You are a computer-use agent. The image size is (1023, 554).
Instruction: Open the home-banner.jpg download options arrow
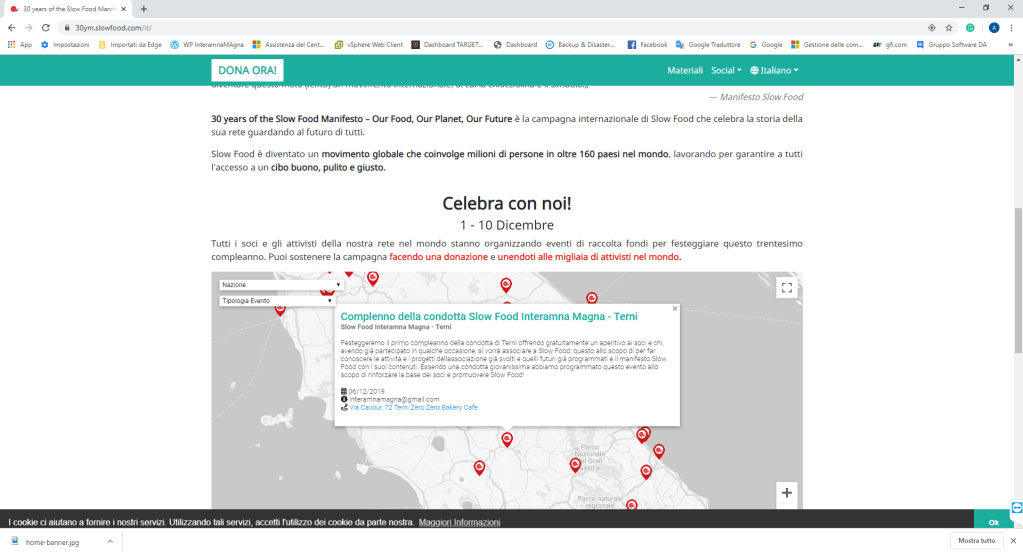112,541
